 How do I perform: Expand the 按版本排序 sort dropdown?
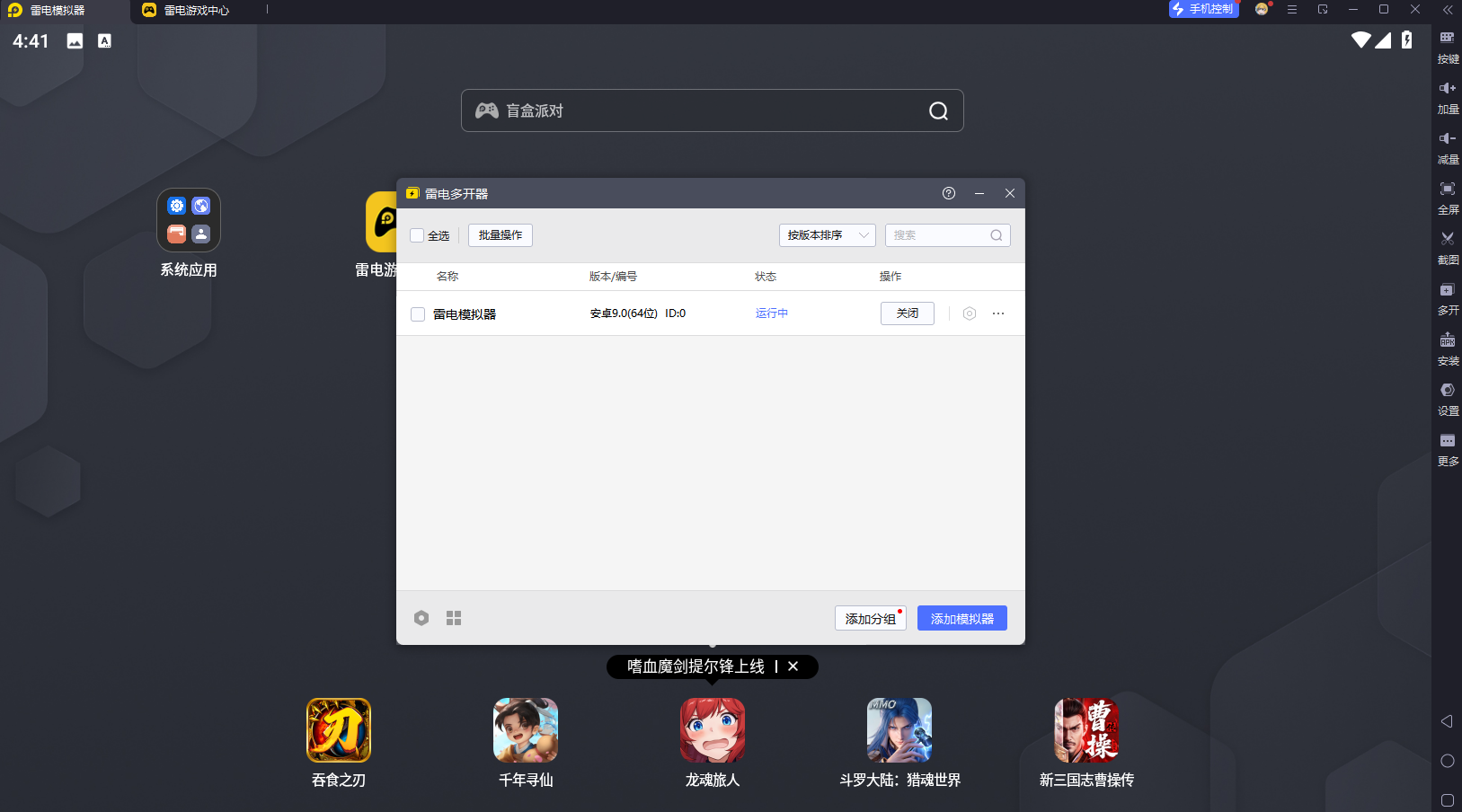827,235
